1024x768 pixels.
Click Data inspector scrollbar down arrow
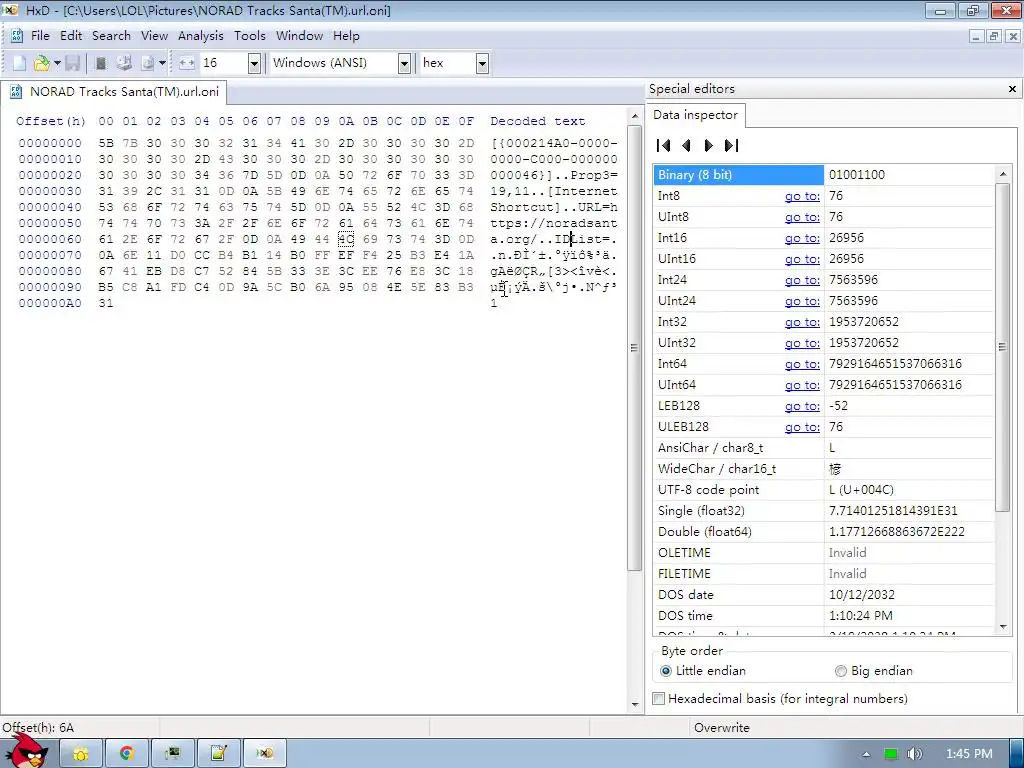coord(1003,627)
